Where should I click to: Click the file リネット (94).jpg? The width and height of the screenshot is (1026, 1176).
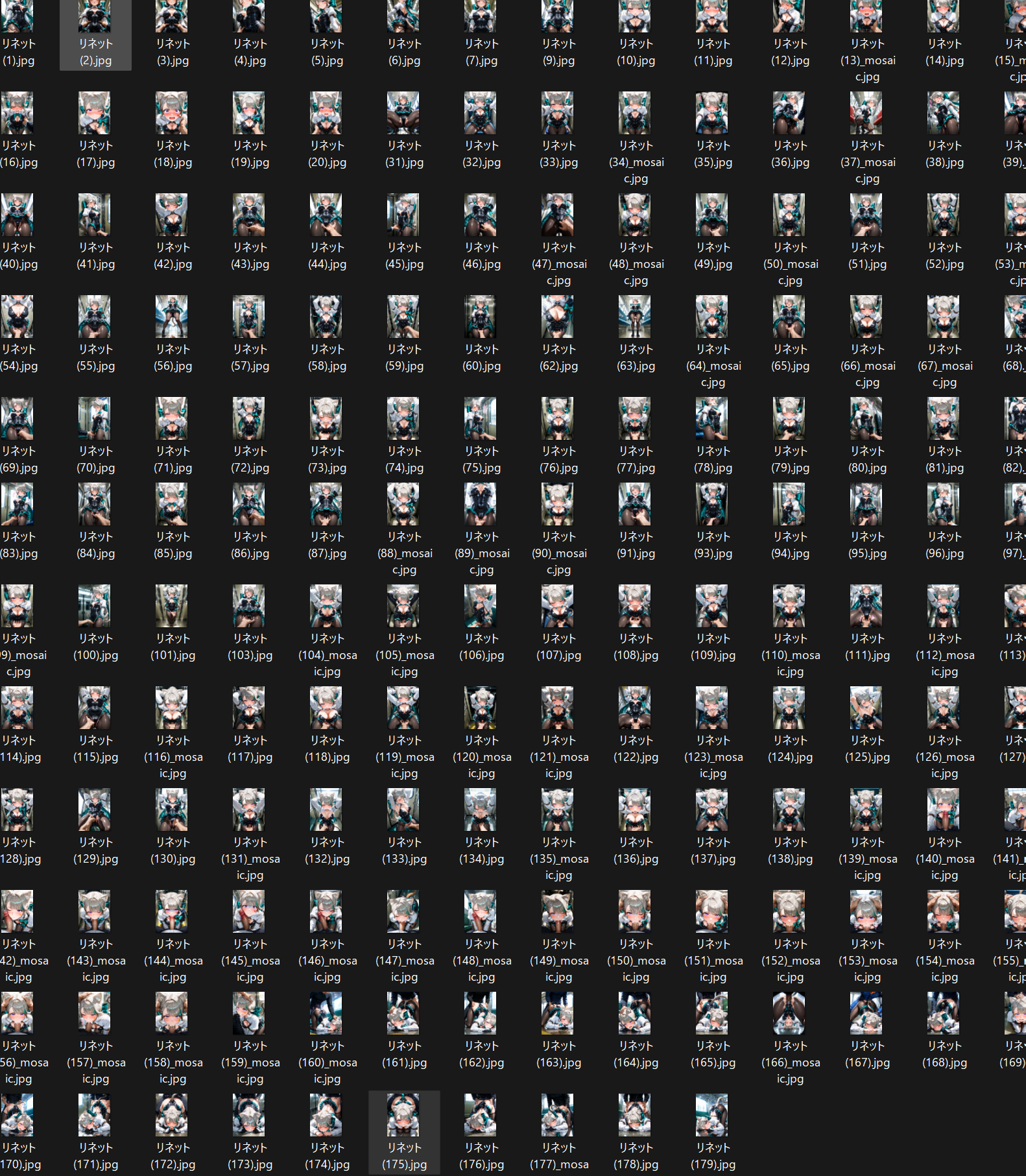790,521
